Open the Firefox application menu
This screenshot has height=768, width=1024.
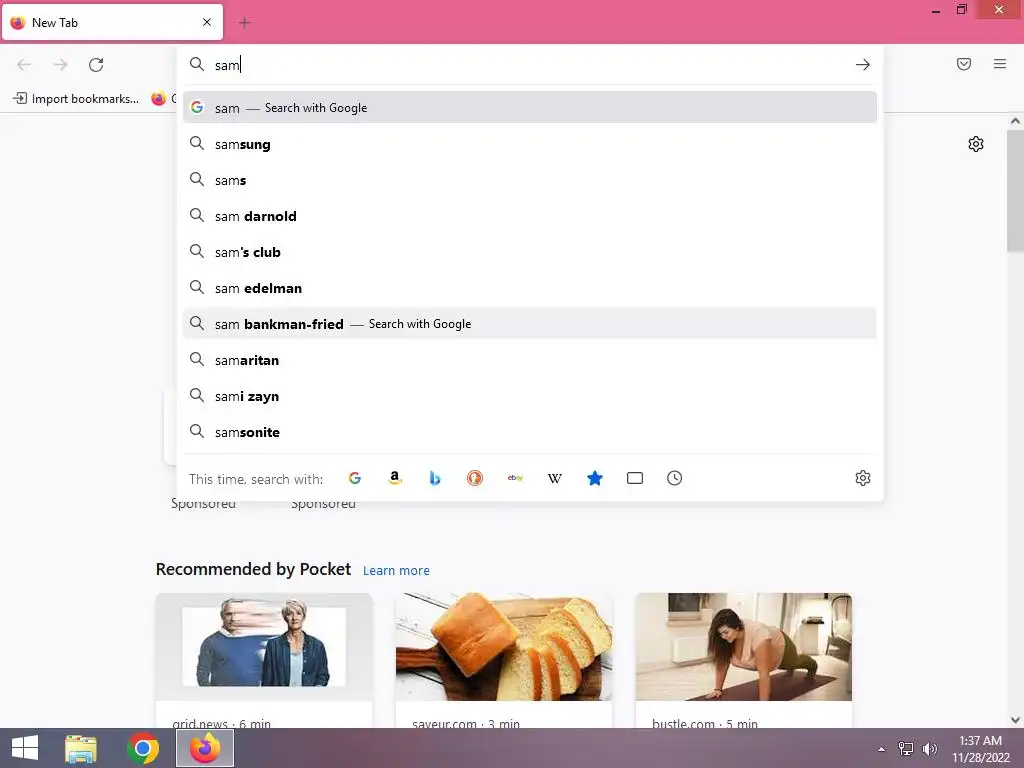coord(1000,64)
